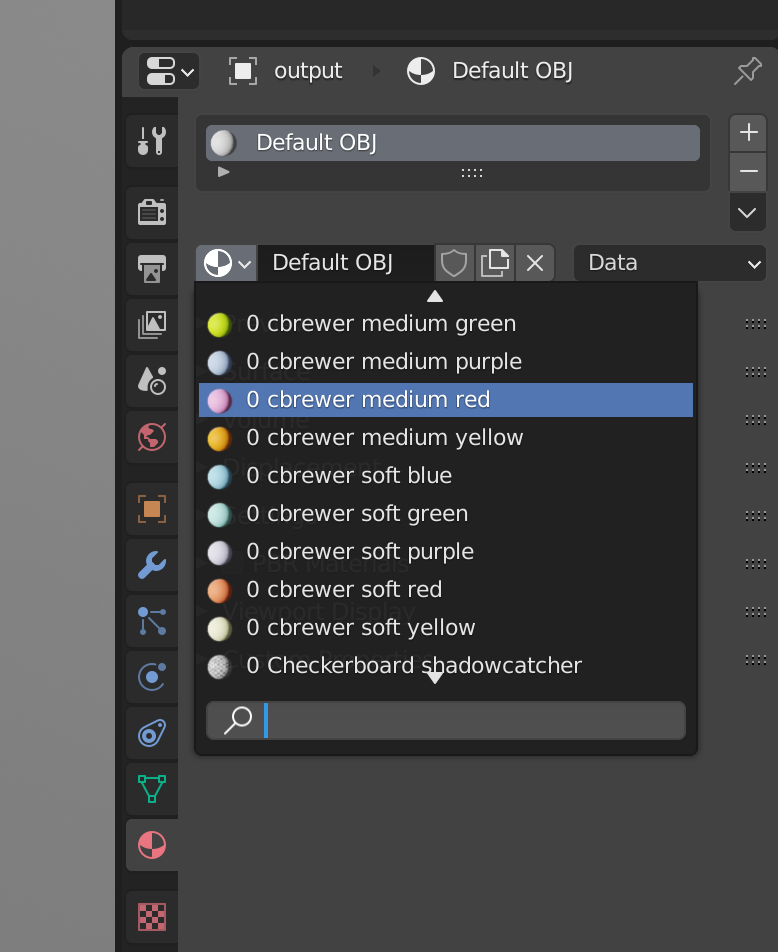Open the World properties tab
778x952 pixels.
[x=152, y=437]
